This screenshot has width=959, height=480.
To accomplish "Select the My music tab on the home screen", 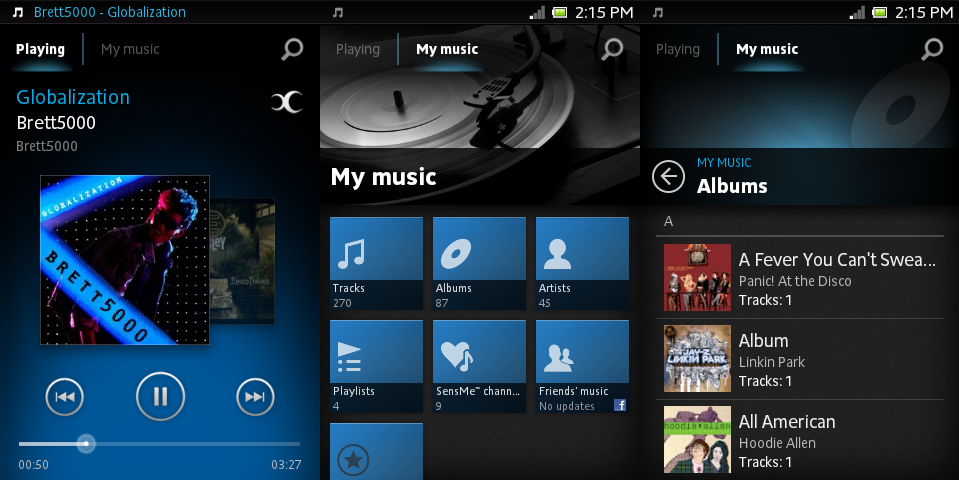I will click(x=447, y=50).
